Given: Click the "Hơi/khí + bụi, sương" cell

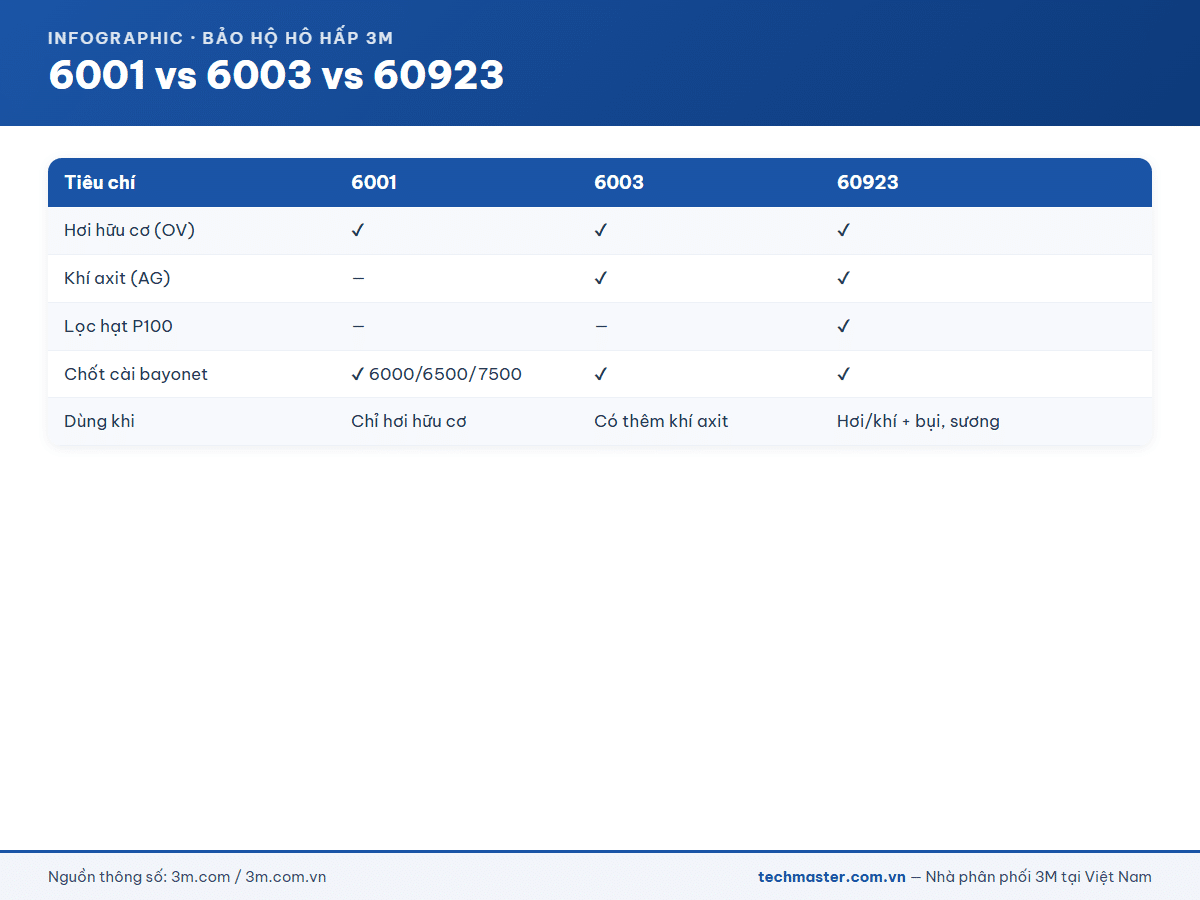Looking at the screenshot, I should [x=918, y=421].
